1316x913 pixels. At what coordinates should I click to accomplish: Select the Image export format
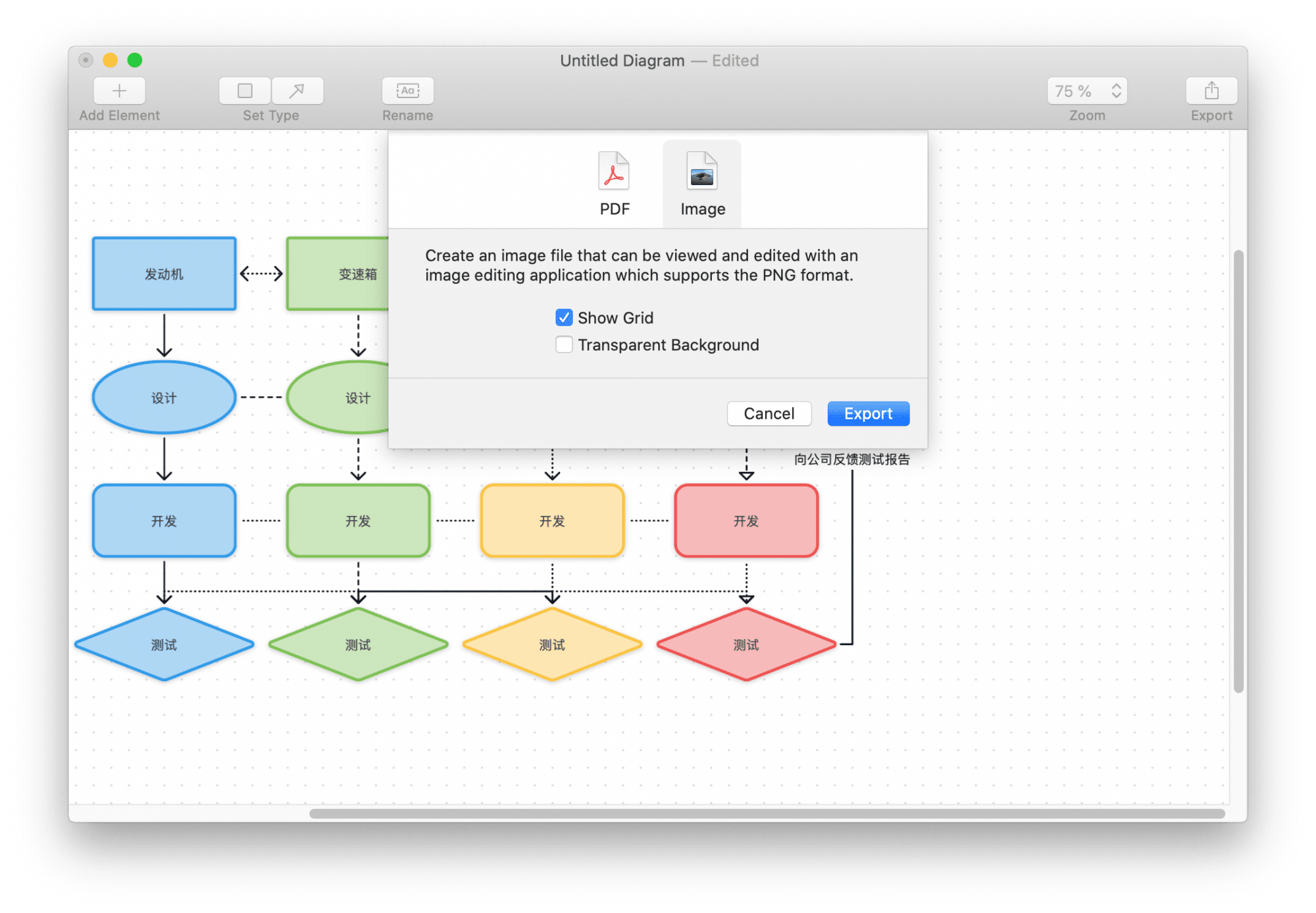click(702, 184)
